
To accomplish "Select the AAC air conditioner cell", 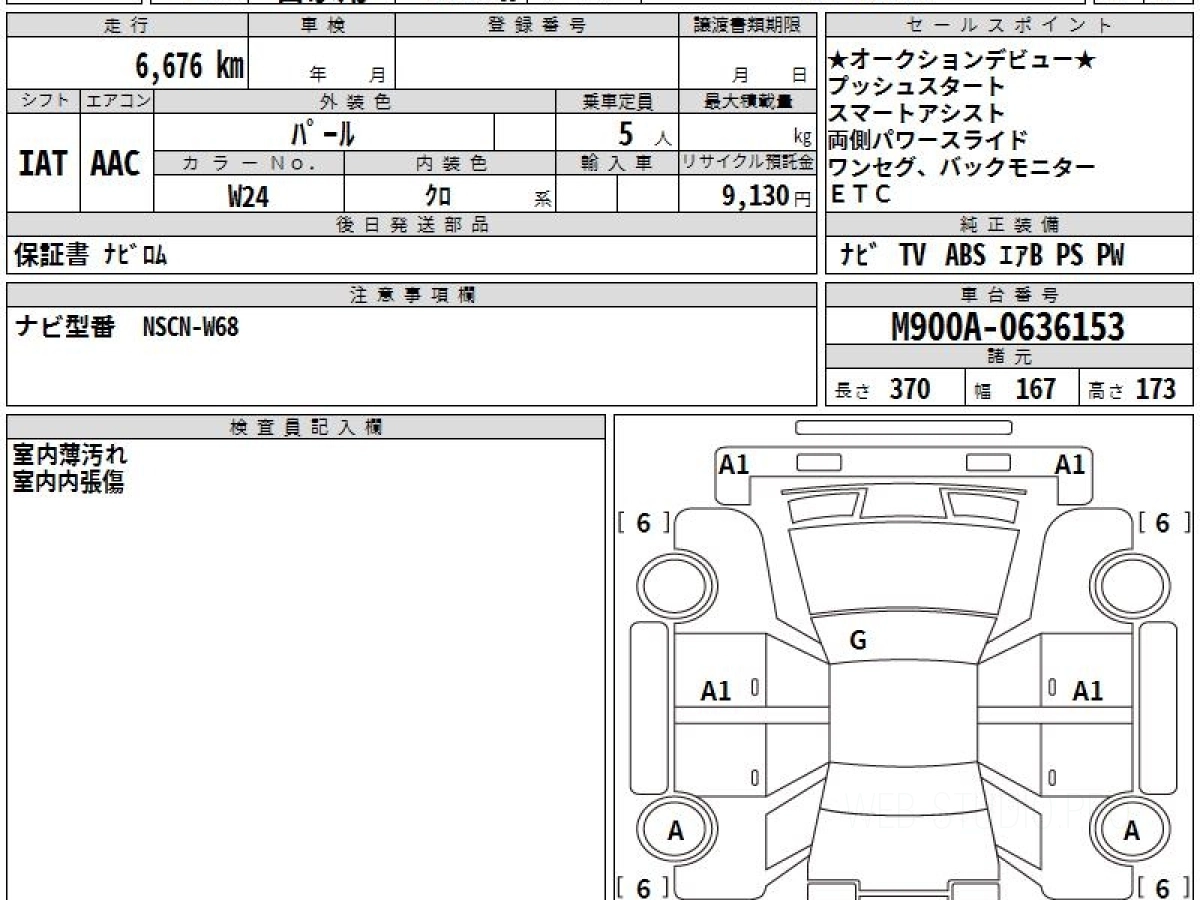I will click(116, 164).
